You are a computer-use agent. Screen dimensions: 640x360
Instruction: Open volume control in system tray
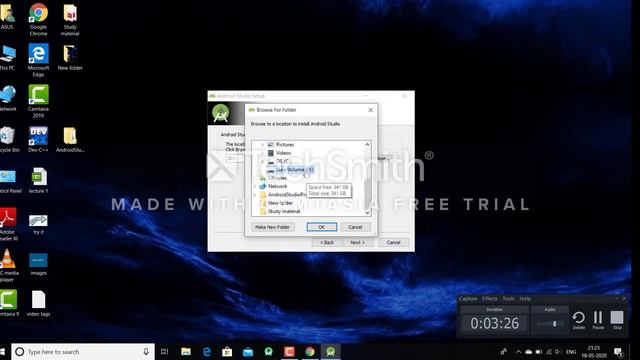[558, 351]
